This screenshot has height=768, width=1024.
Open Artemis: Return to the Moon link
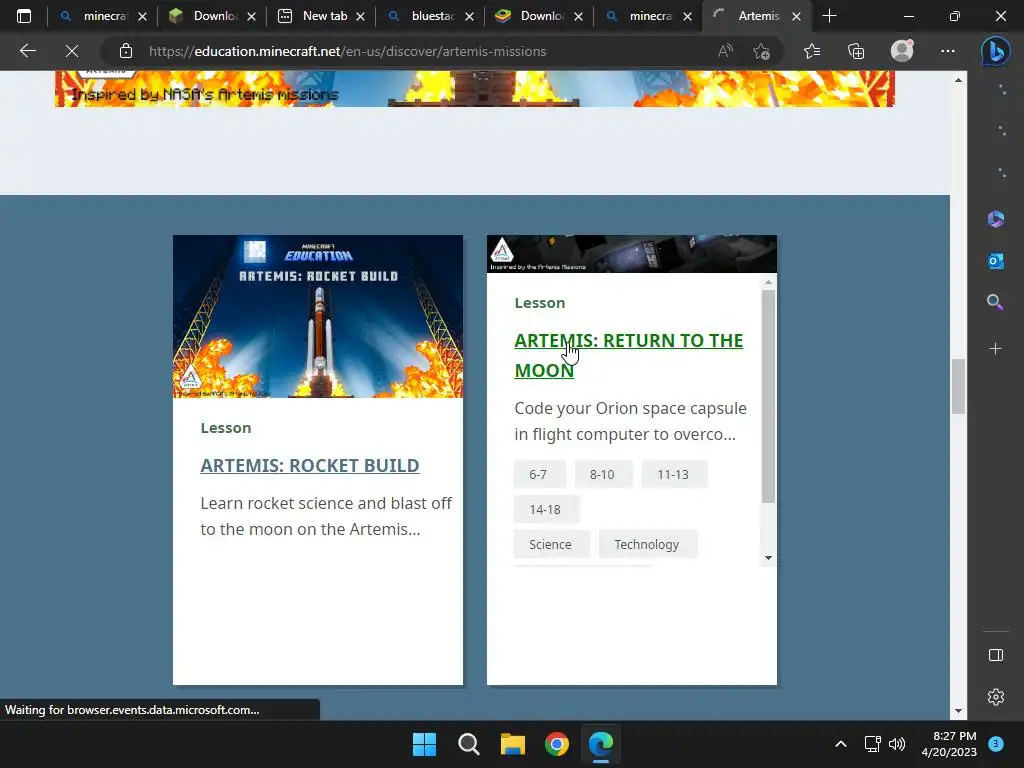point(628,355)
